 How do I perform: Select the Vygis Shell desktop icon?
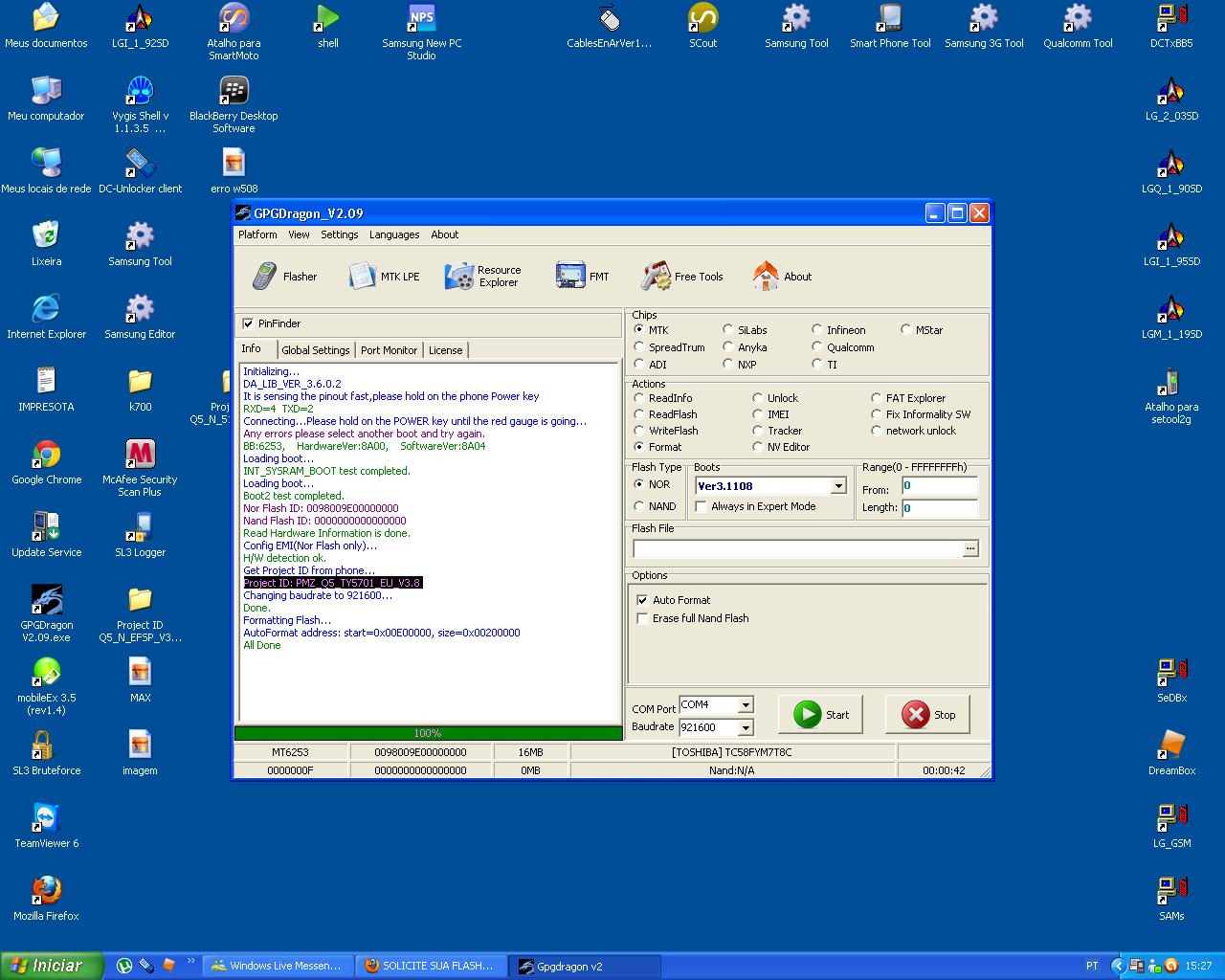[140, 105]
